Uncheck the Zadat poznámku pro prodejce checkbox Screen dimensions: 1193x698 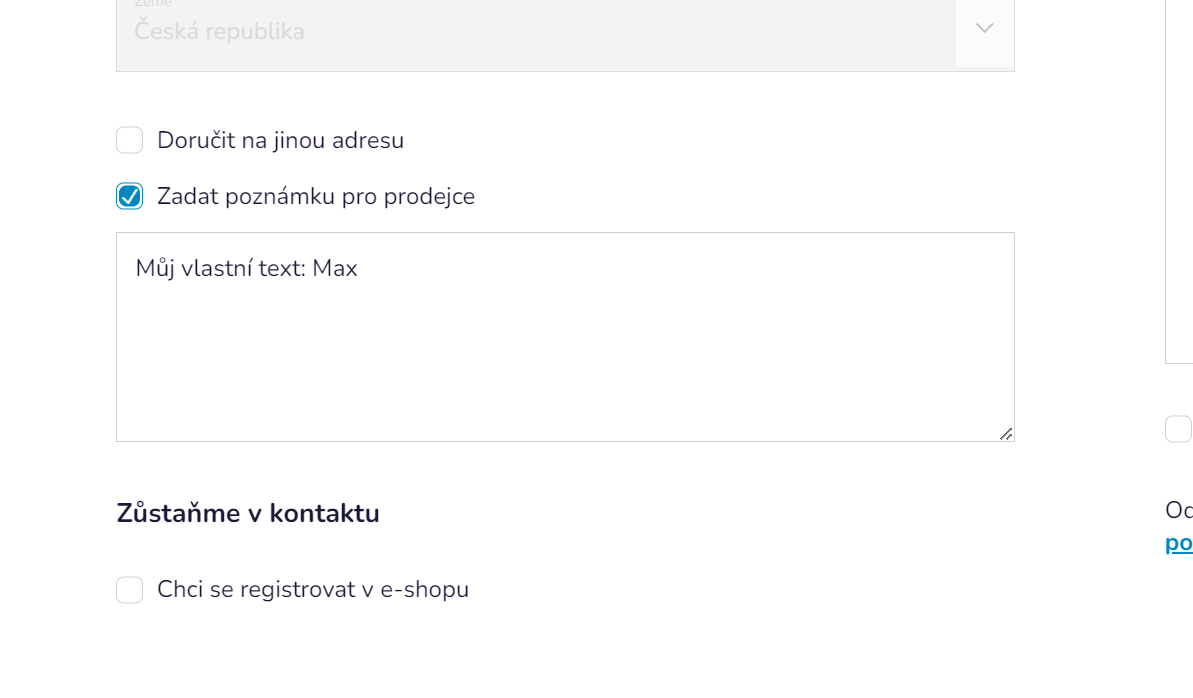pos(130,196)
